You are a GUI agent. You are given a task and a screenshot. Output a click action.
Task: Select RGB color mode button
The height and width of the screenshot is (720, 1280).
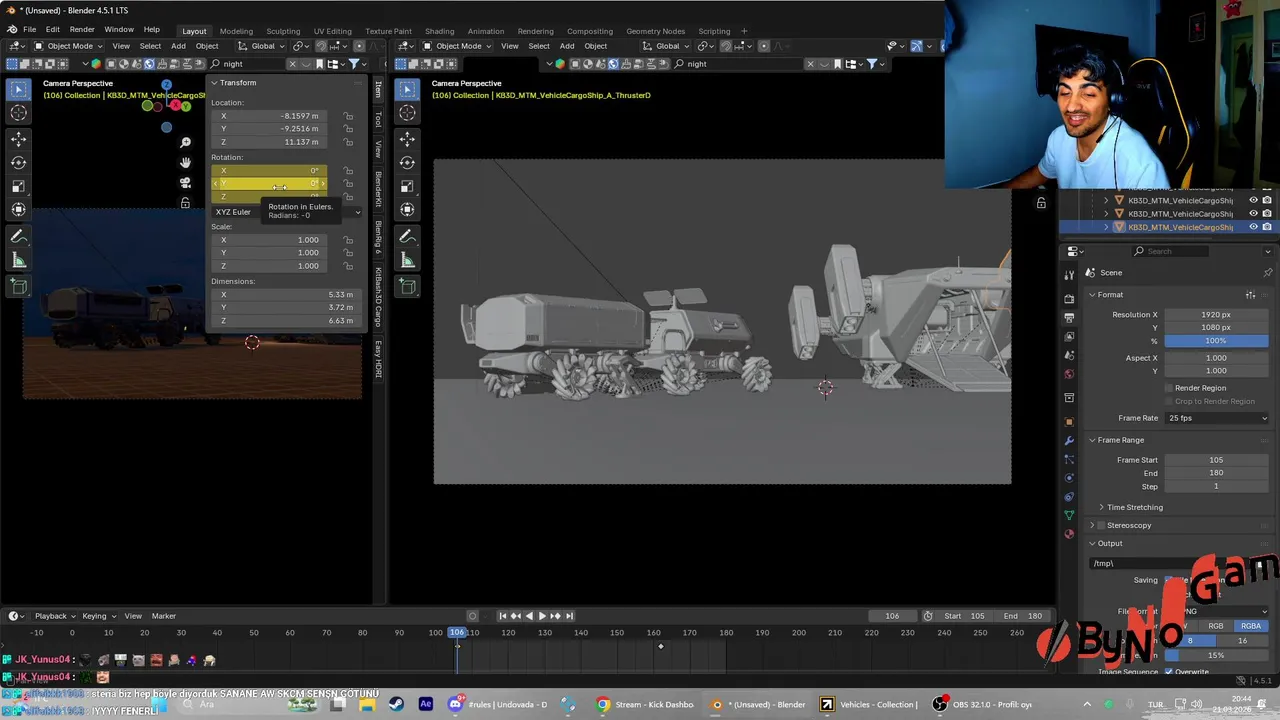tap(1216, 626)
